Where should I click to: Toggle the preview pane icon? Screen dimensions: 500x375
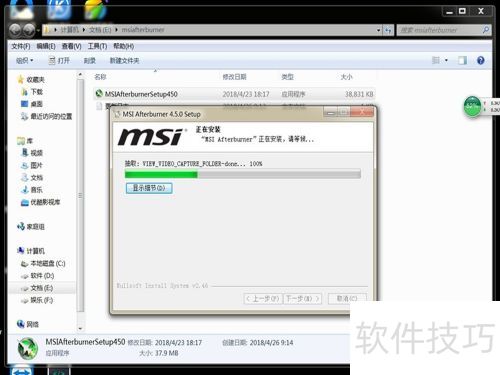pos(462,60)
